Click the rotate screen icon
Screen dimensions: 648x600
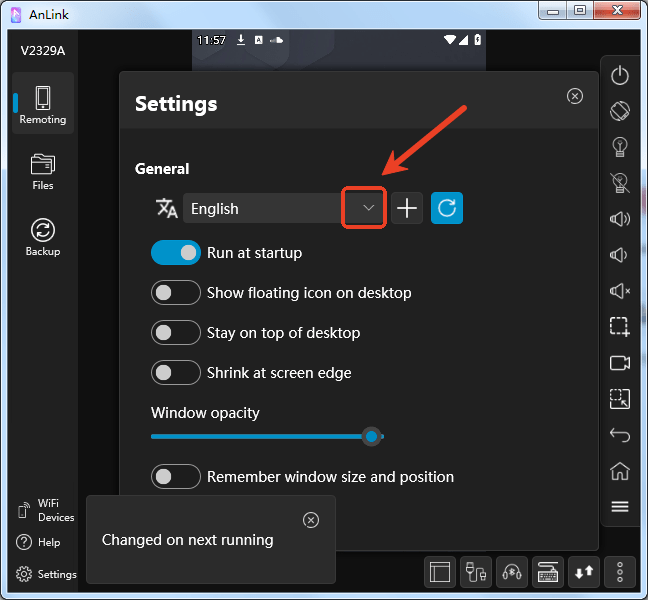click(620, 111)
